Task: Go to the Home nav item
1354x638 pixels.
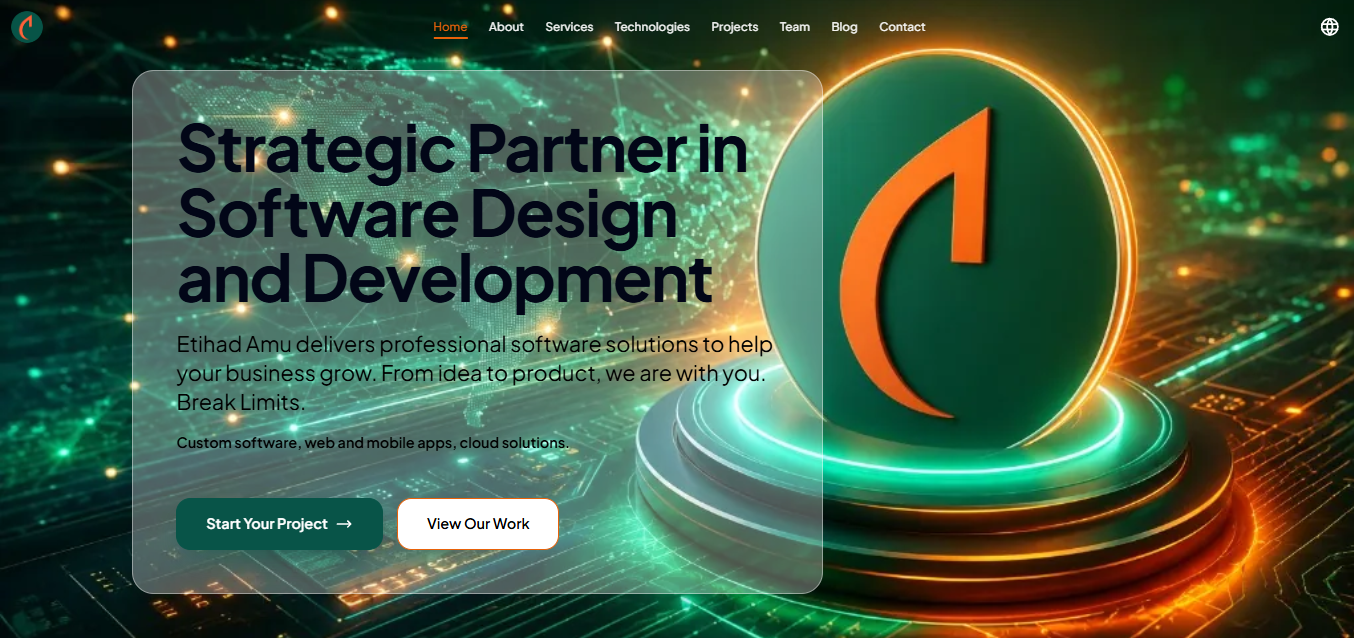Action: (x=450, y=27)
